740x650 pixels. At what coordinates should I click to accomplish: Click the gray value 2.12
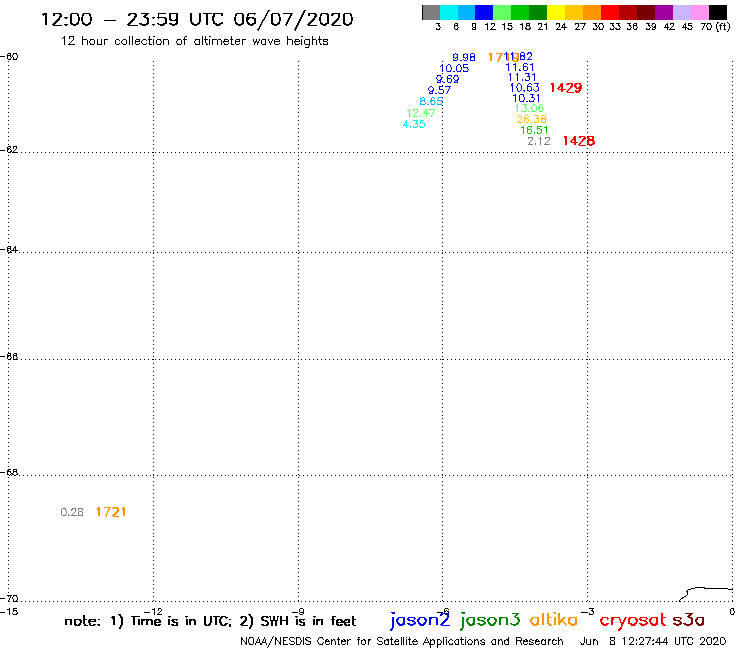tap(539, 141)
